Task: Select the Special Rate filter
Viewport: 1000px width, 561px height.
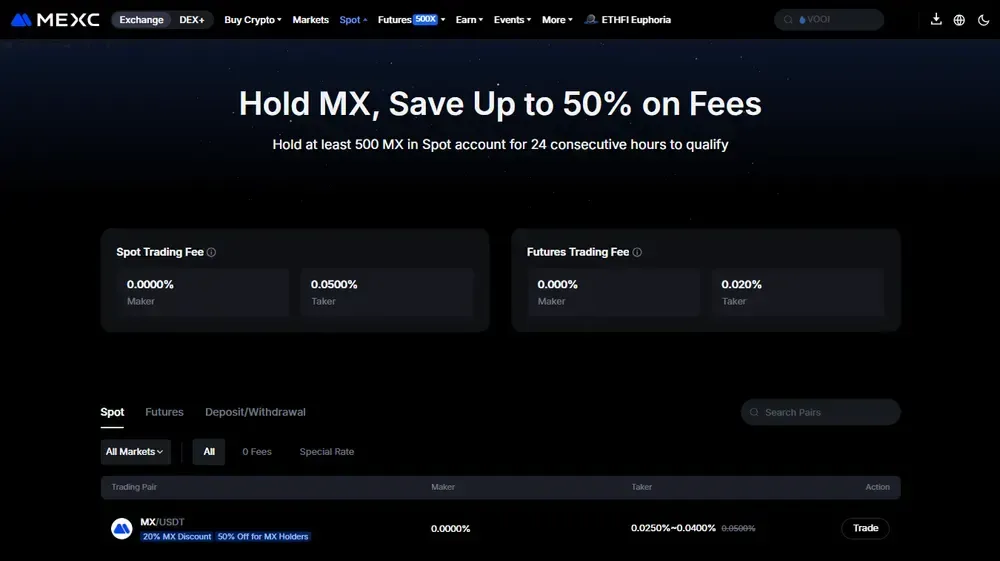Action: (327, 452)
